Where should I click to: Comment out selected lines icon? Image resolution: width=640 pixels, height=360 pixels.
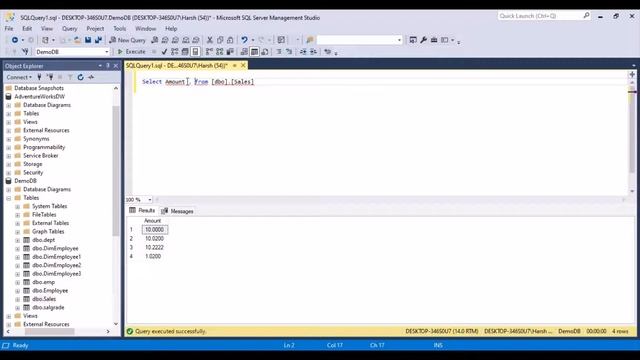(x=279, y=52)
